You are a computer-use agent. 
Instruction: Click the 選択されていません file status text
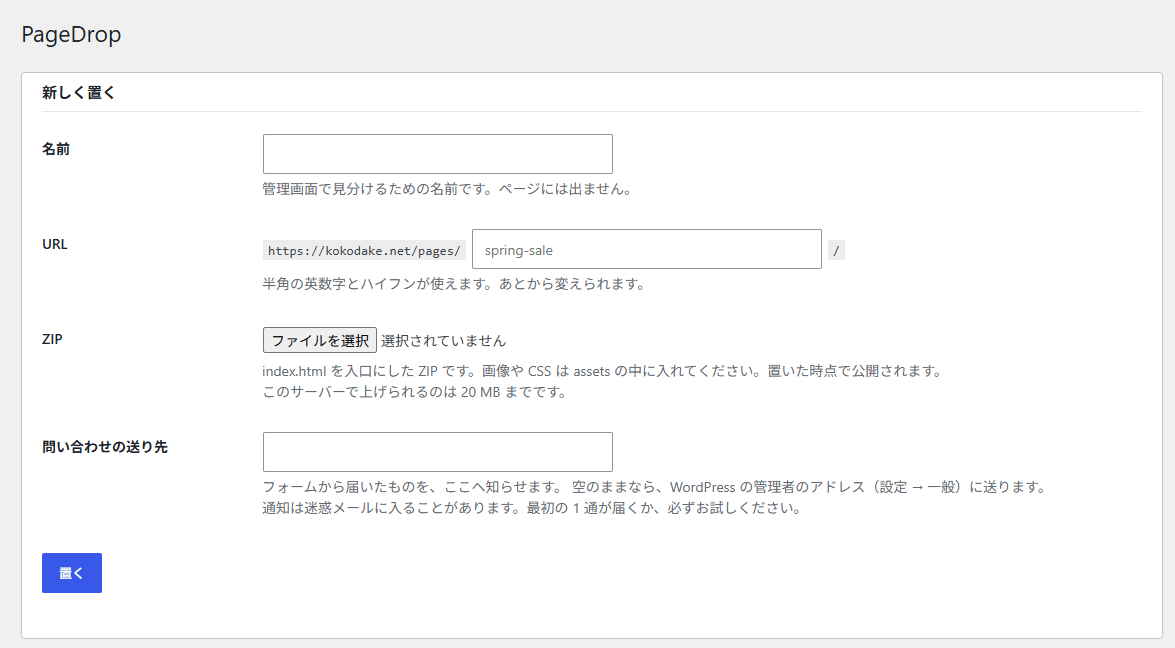point(444,341)
